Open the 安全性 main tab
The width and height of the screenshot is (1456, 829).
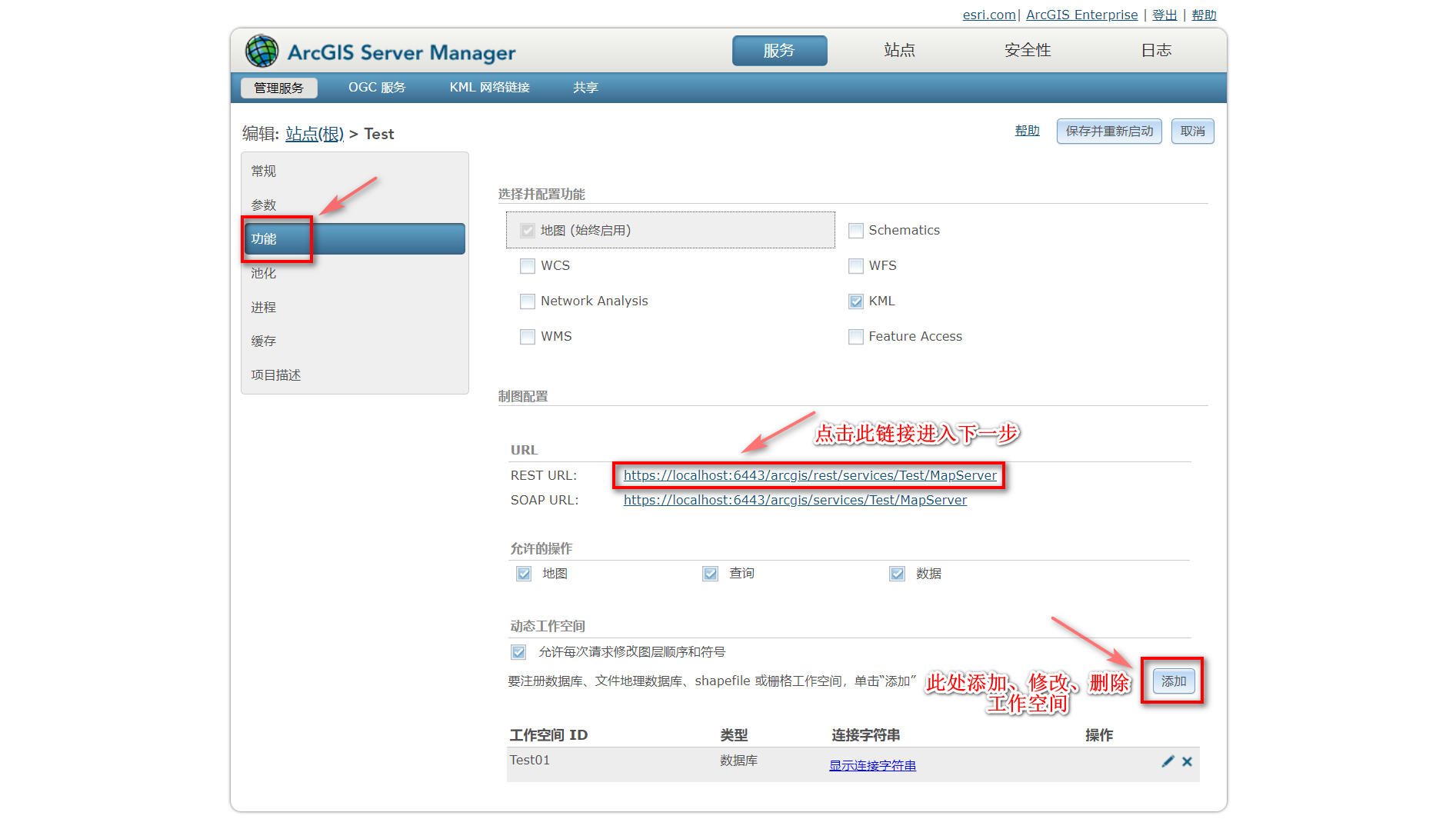(1028, 51)
